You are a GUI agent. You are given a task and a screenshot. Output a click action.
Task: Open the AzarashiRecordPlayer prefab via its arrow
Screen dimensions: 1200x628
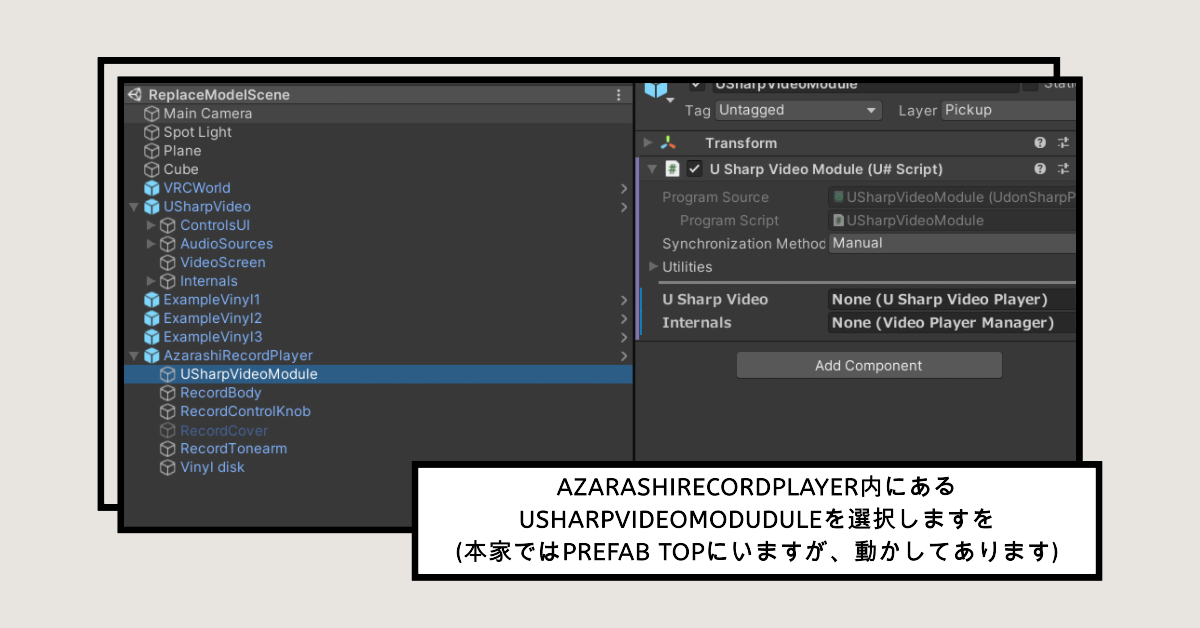point(624,355)
